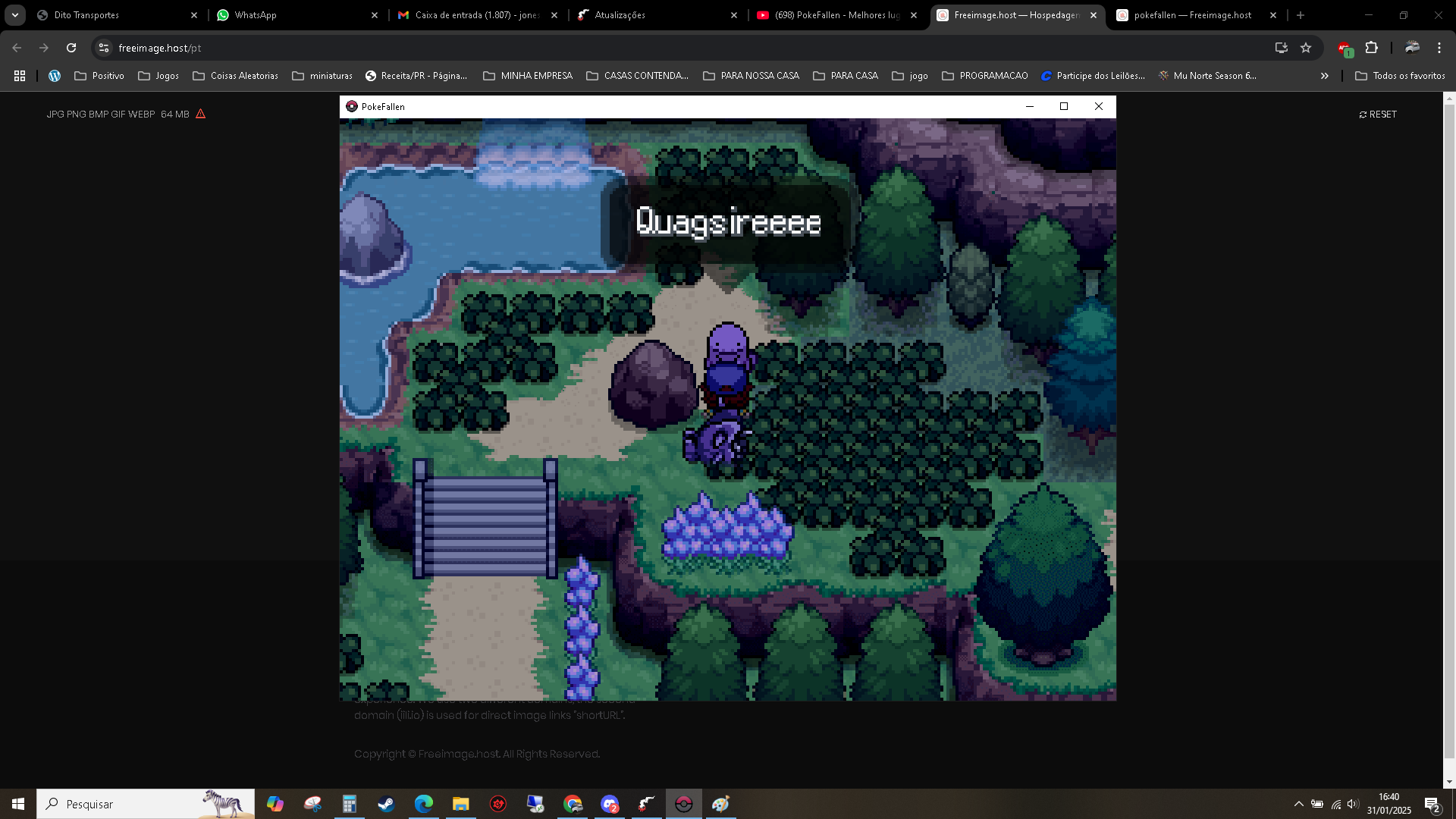Screen dimensions: 1456x819
Task: Bookmark this page with the star icon
Action: 1306,48
